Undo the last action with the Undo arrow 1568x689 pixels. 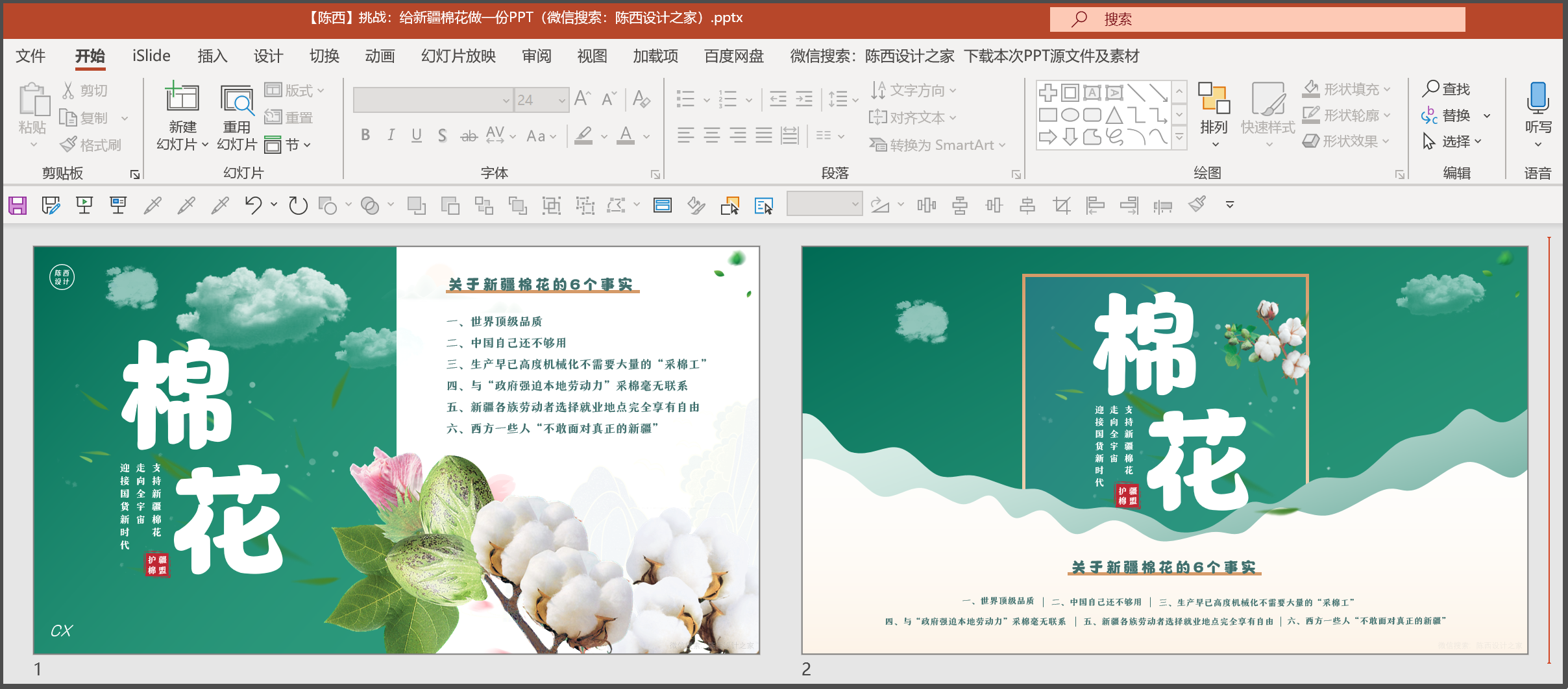(253, 206)
